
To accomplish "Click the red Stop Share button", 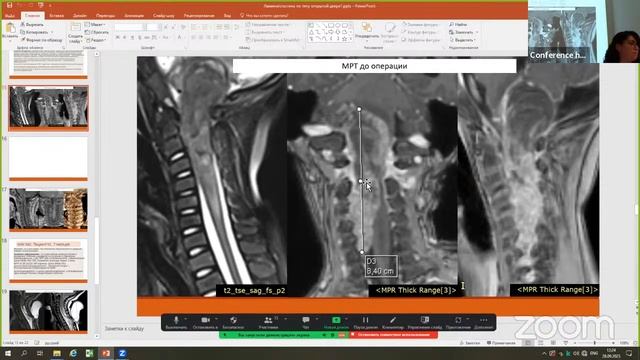I will (x=393, y=335).
